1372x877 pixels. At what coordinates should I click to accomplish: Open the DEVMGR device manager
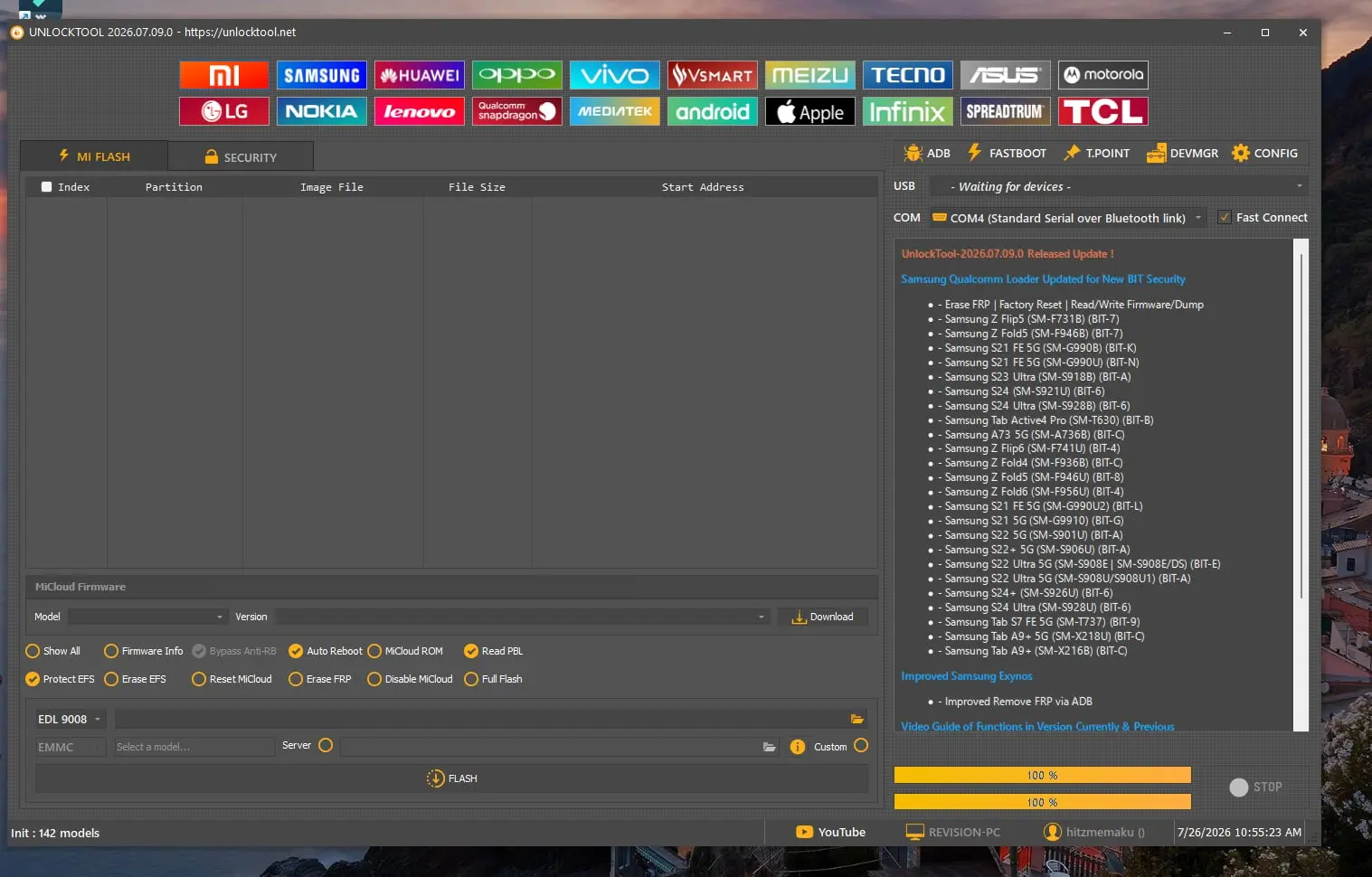coord(1182,154)
